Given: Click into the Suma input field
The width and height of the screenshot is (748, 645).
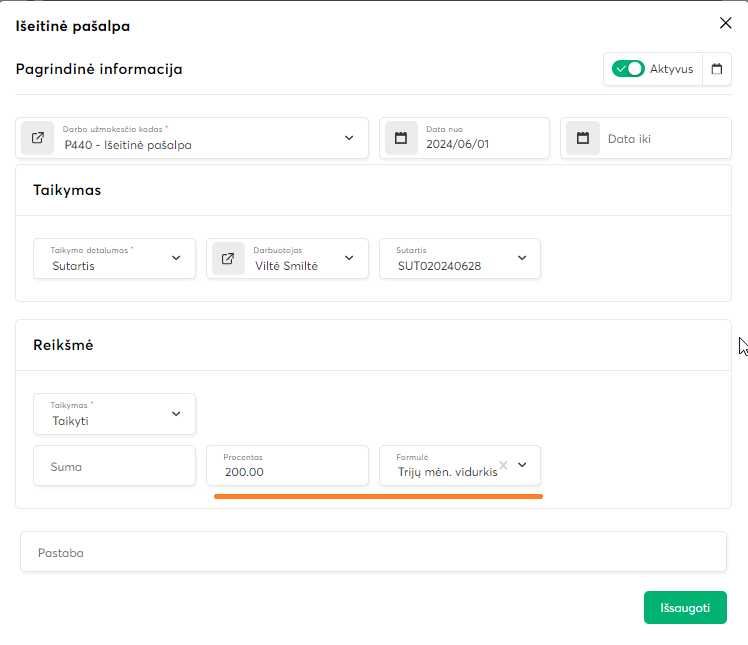Looking at the screenshot, I should (114, 466).
